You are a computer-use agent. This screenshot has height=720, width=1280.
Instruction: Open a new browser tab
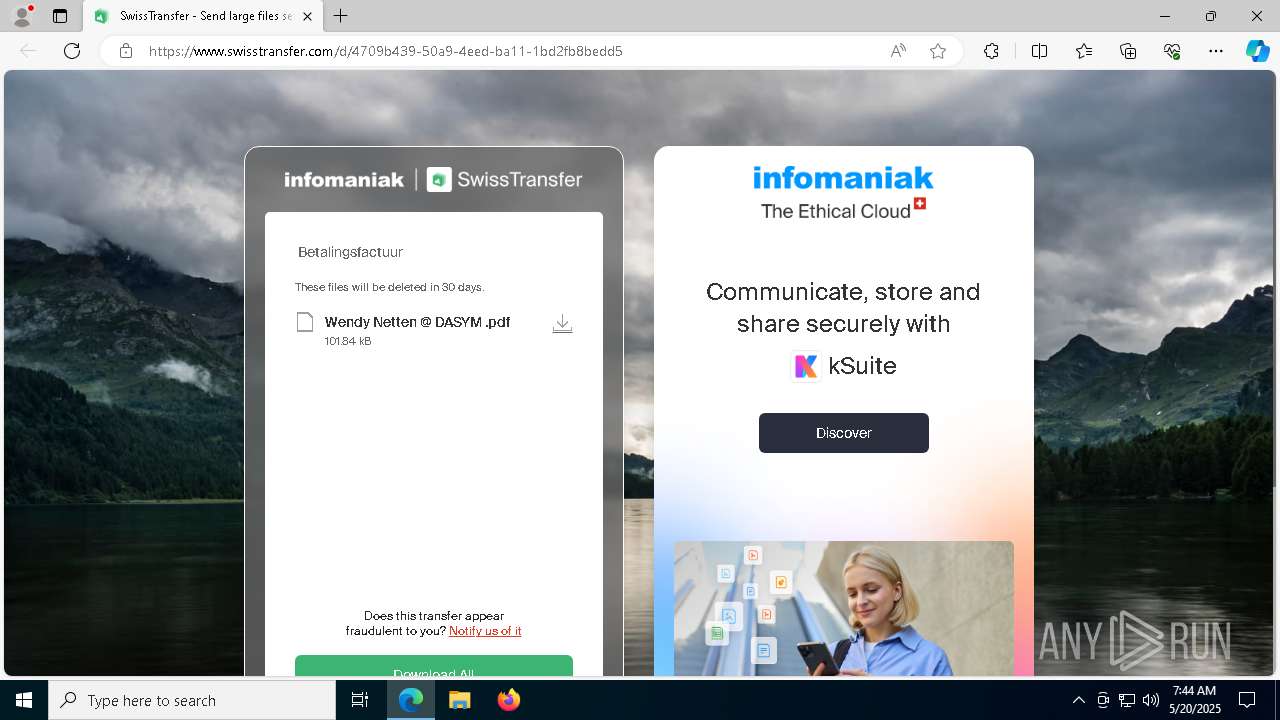pyautogui.click(x=341, y=16)
